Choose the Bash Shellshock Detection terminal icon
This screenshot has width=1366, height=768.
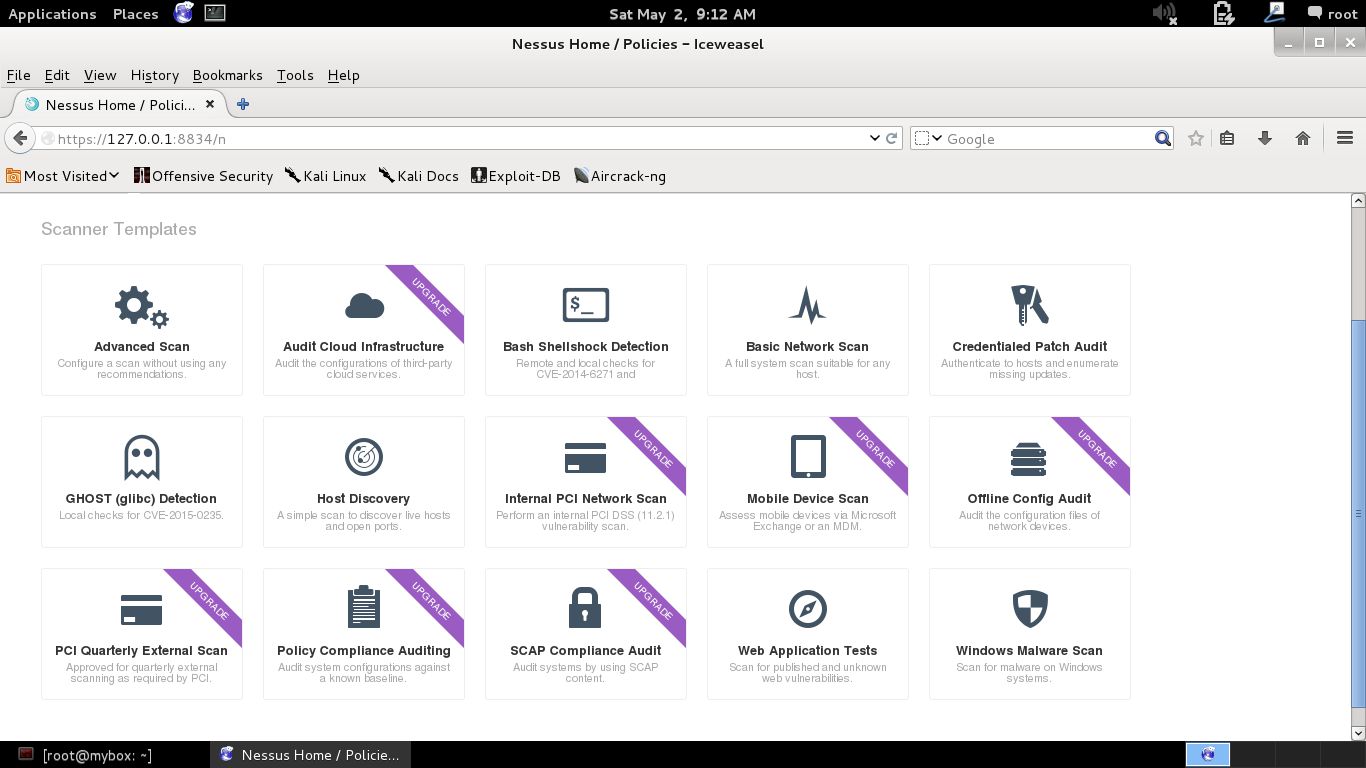pyautogui.click(x=586, y=305)
